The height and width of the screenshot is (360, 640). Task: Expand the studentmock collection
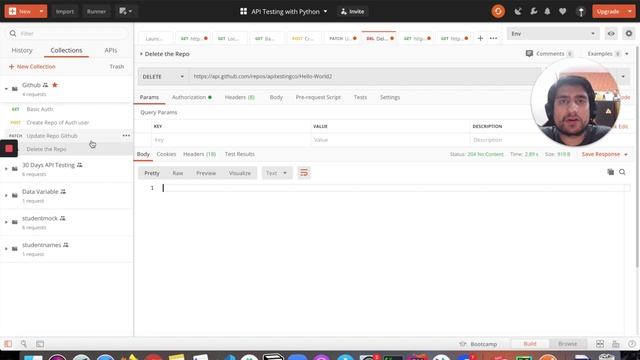tap(6, 222)
